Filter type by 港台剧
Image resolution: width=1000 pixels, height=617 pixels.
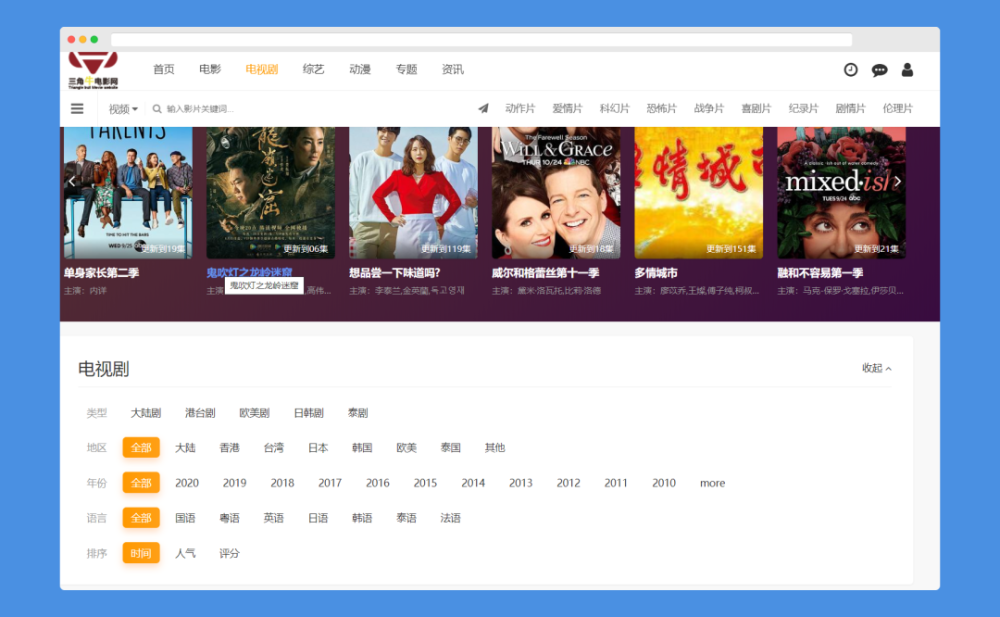pos(200,413)
